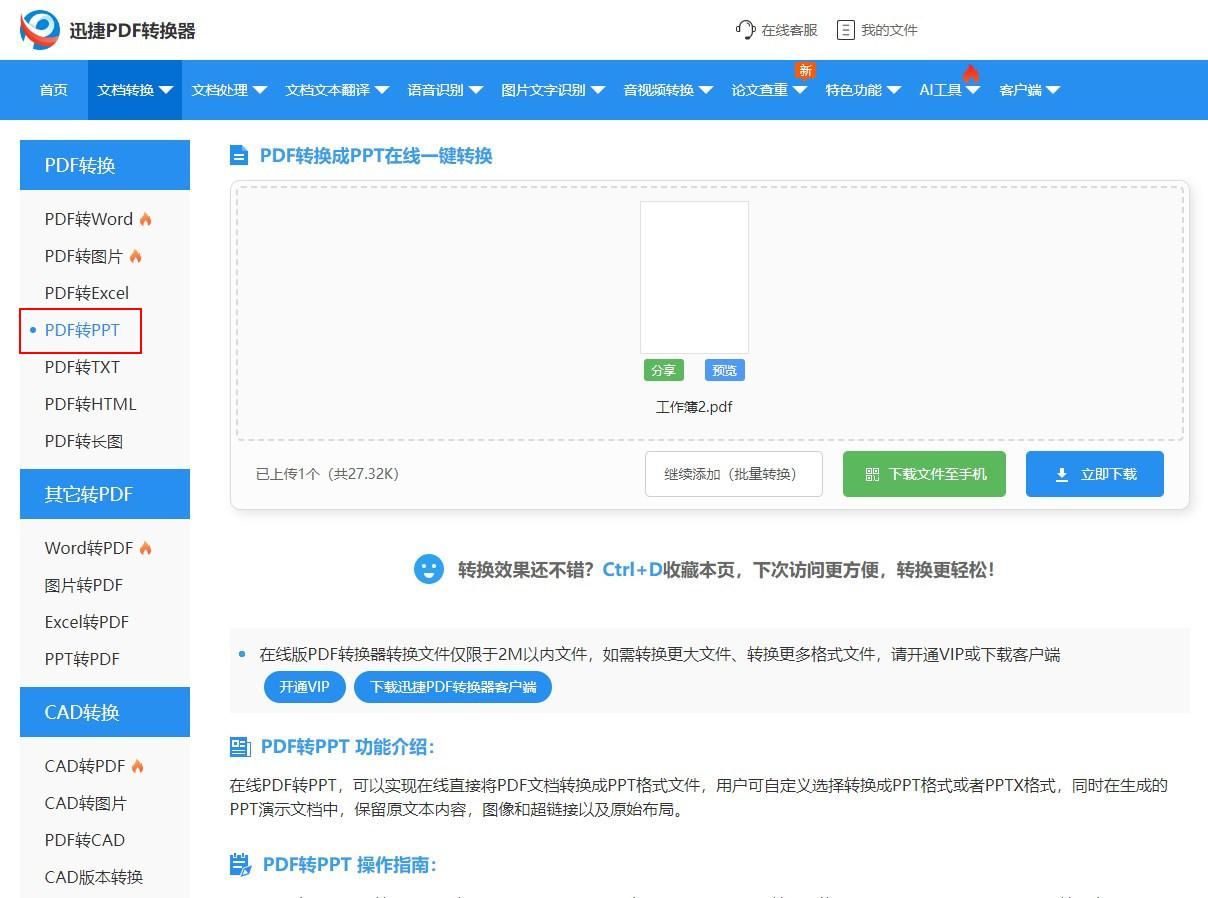
Task: Select CAD版本转换 in the sidebar
Action: pyautogui.click(x=94, y=877)
